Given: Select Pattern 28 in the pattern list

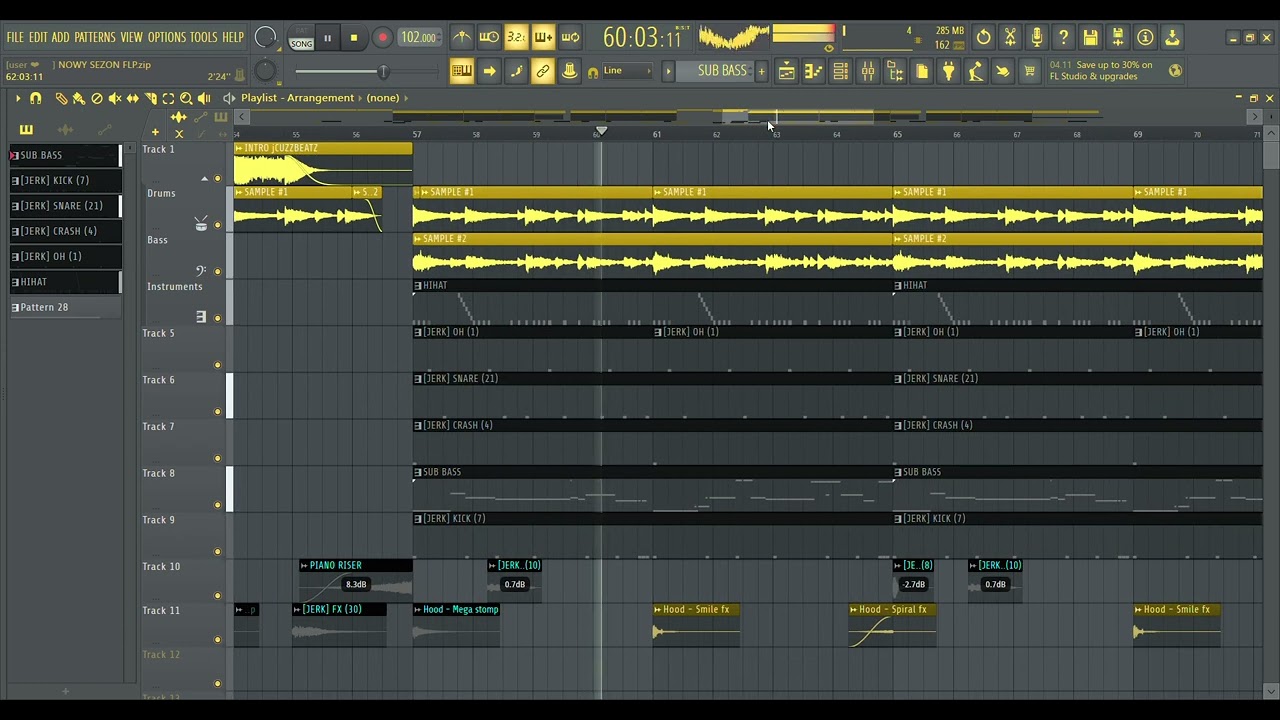Looking at the screenshot, I should click(65, 307).
